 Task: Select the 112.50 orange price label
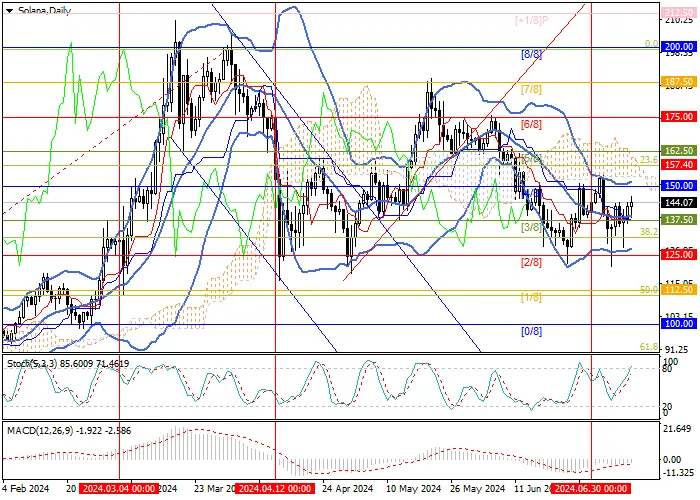coord(679,290)
